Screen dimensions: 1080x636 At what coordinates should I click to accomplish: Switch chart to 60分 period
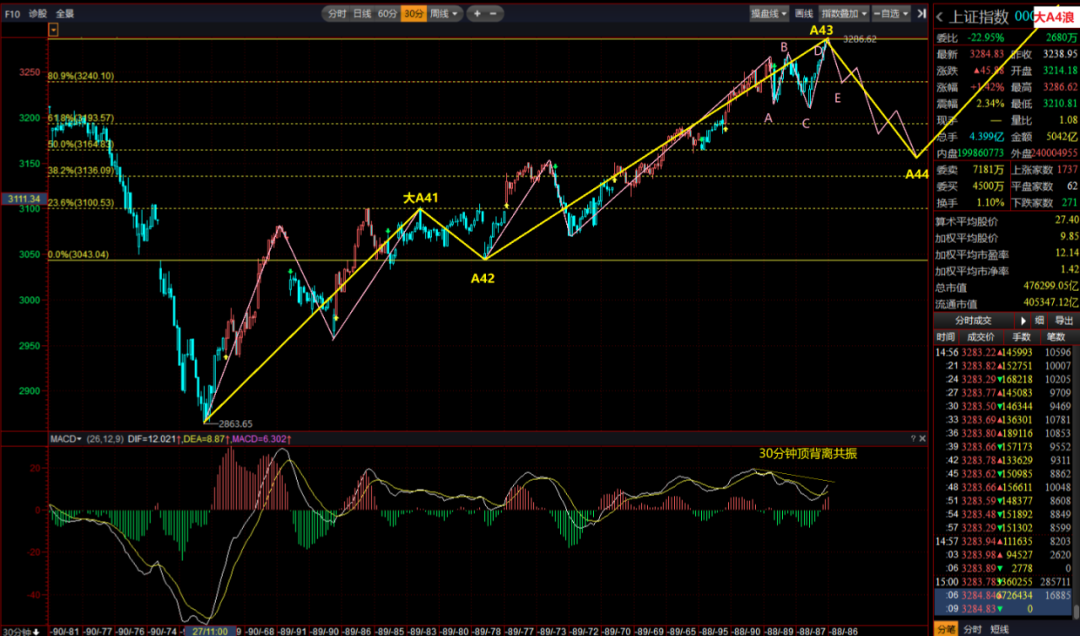point(387,14)
